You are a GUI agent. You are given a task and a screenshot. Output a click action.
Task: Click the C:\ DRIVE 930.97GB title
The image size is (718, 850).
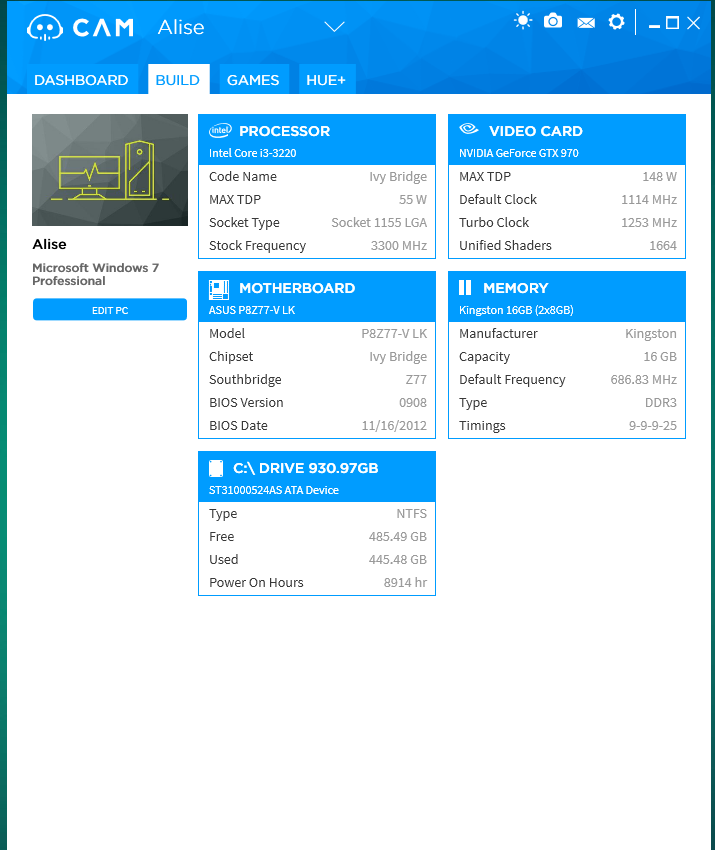[x=306, y=468]
